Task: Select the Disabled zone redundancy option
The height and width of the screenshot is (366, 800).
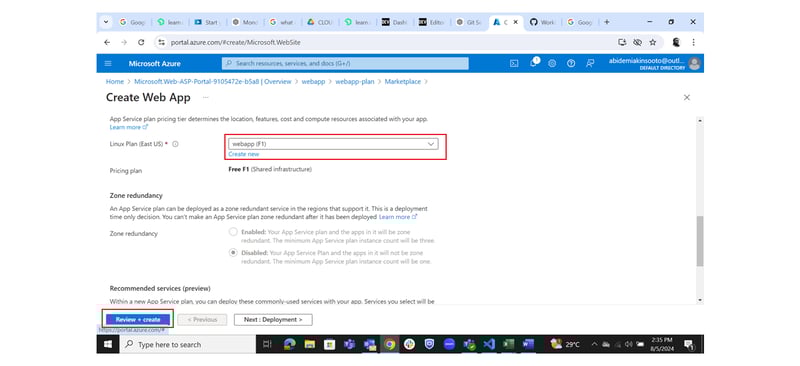Action: point(233,253)
